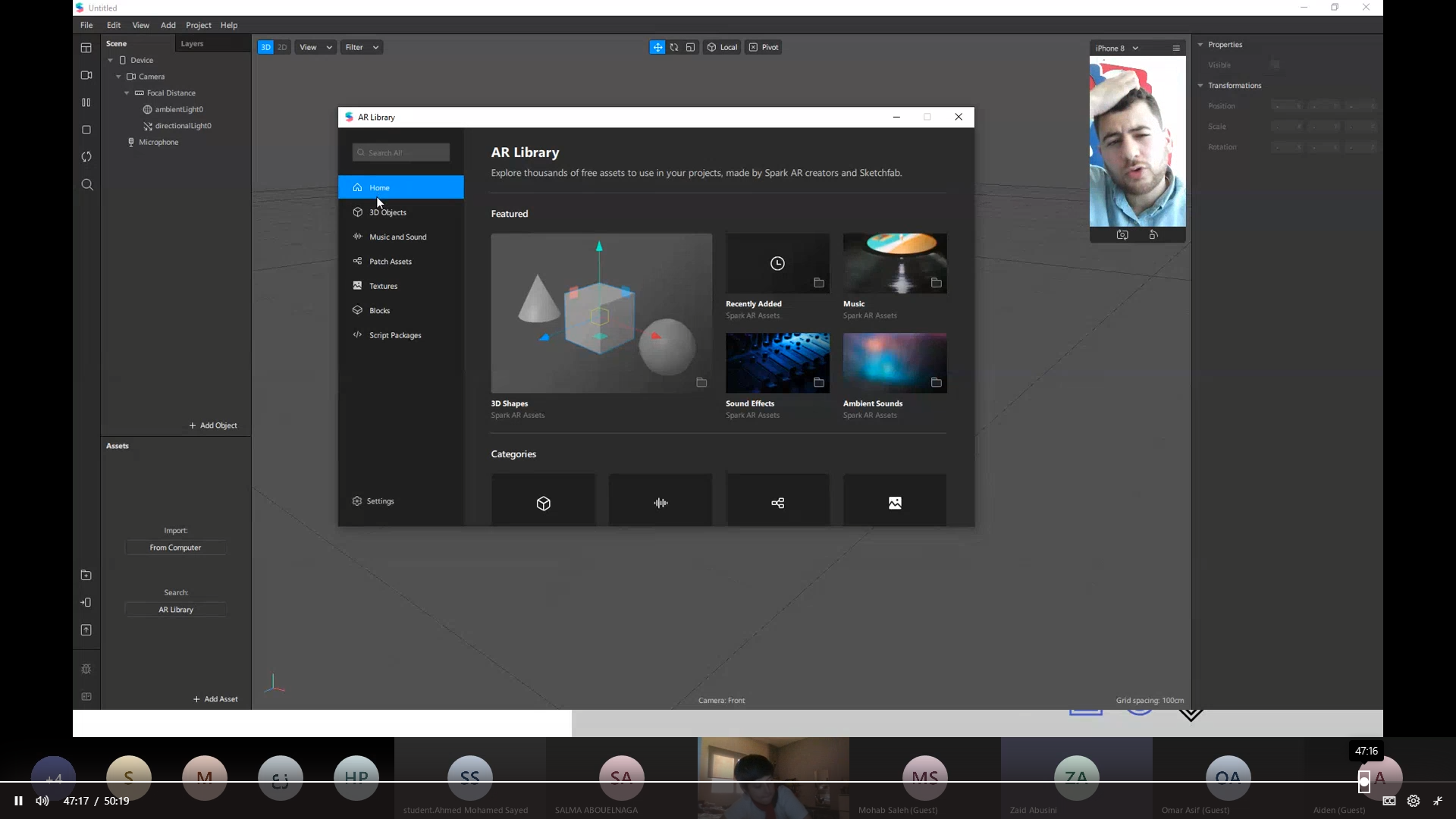Viewport: 1456px width, 819px height.
Task: Select the scale manipulator tool
Action: 690,47
